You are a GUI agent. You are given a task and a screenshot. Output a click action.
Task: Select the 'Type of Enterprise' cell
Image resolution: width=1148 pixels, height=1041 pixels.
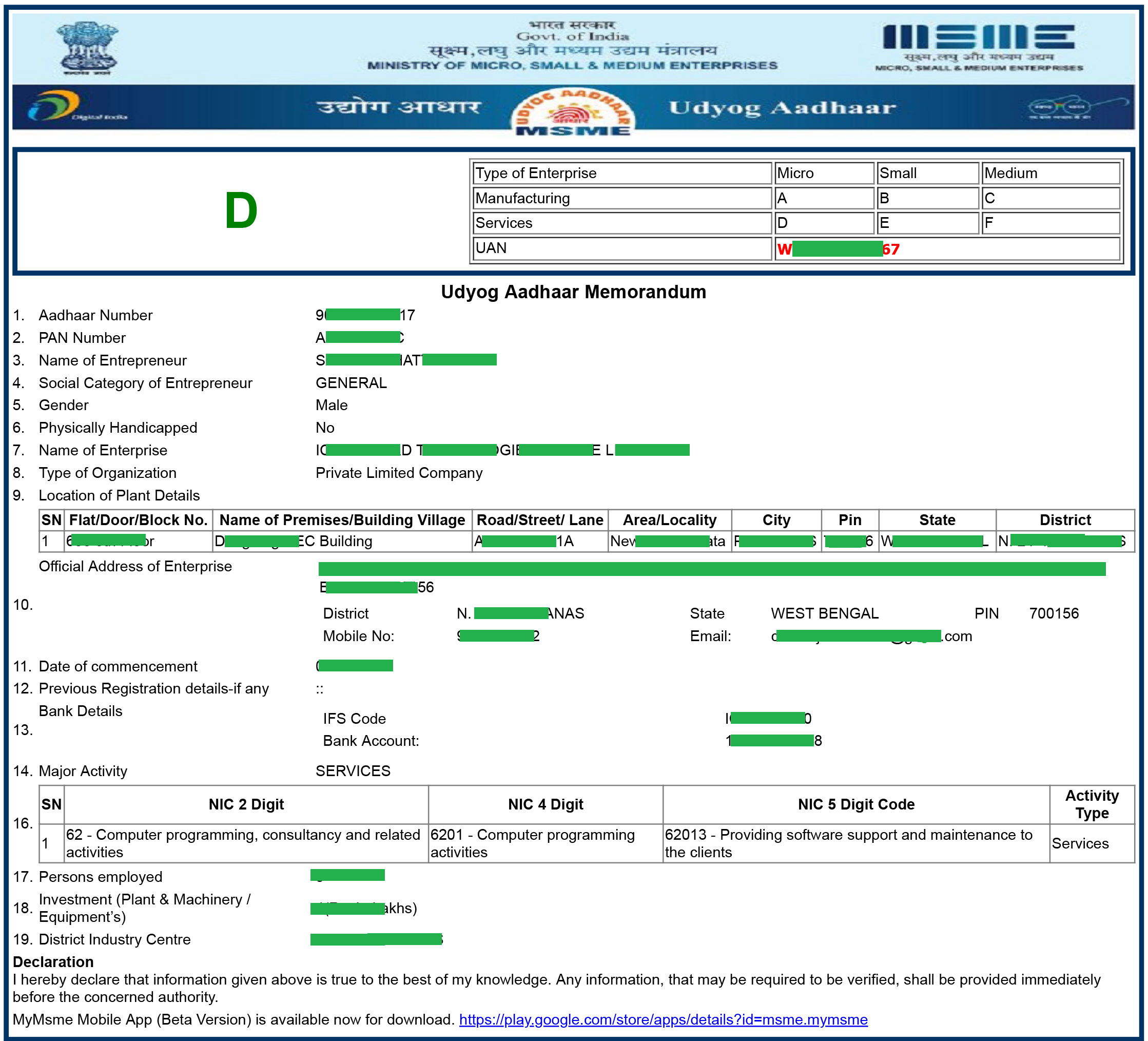(622, 173)
